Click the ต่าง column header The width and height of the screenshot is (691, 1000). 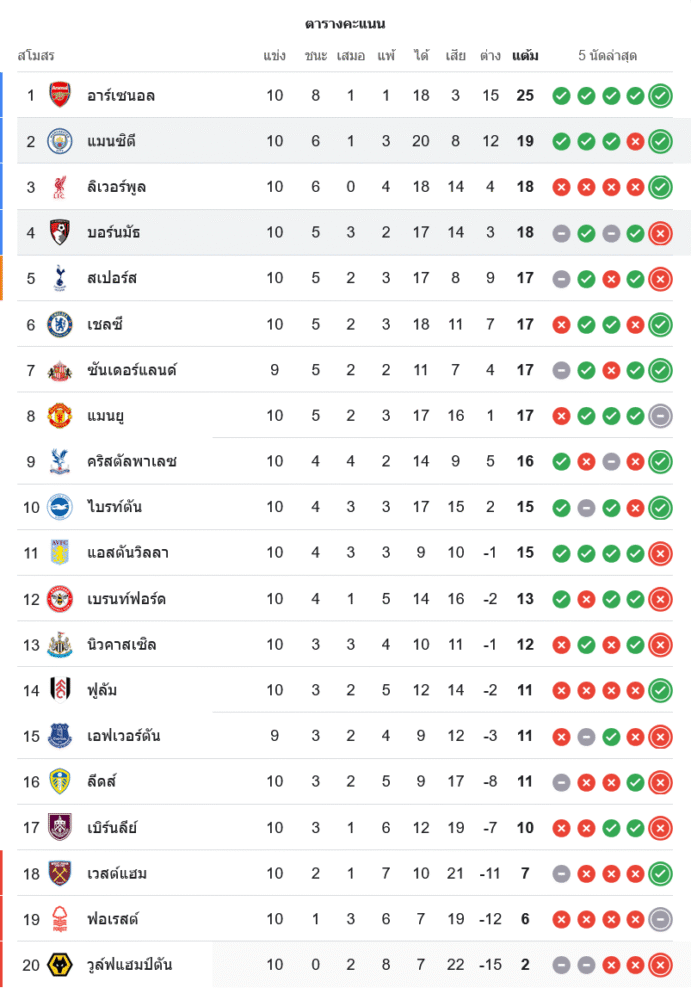[x=490, y=55]
